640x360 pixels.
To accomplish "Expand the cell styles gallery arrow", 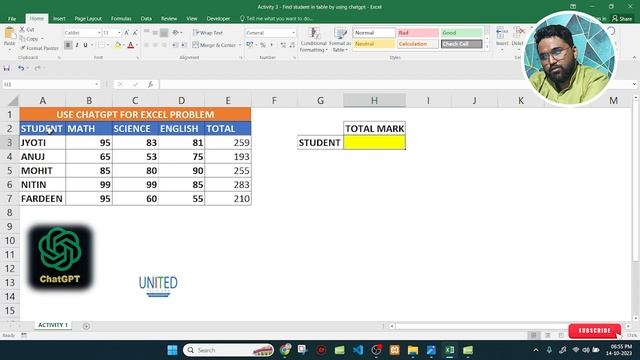I will click(x=487, y=47).
